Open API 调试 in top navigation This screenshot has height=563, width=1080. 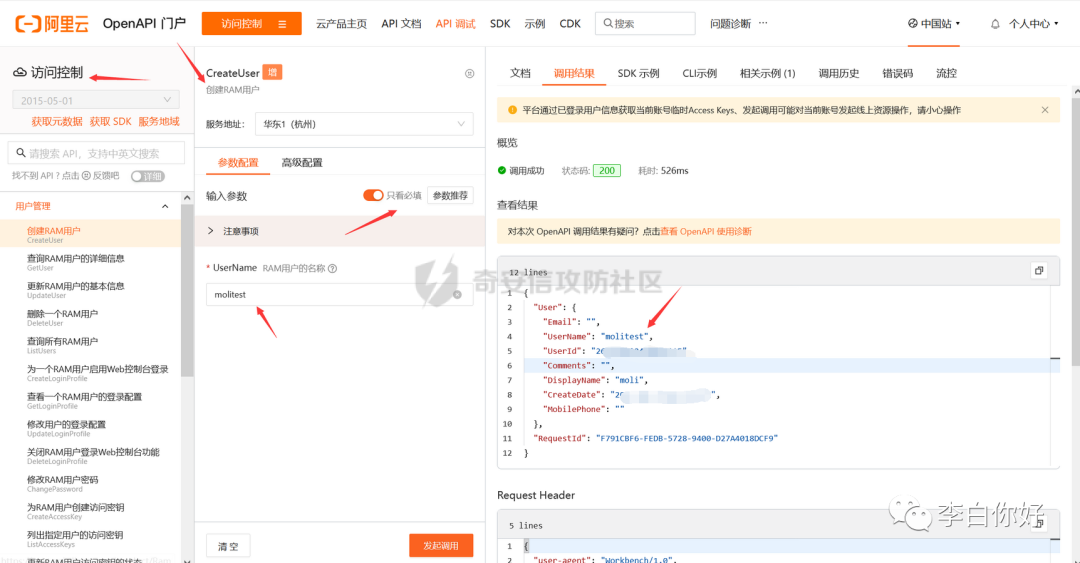455,23
